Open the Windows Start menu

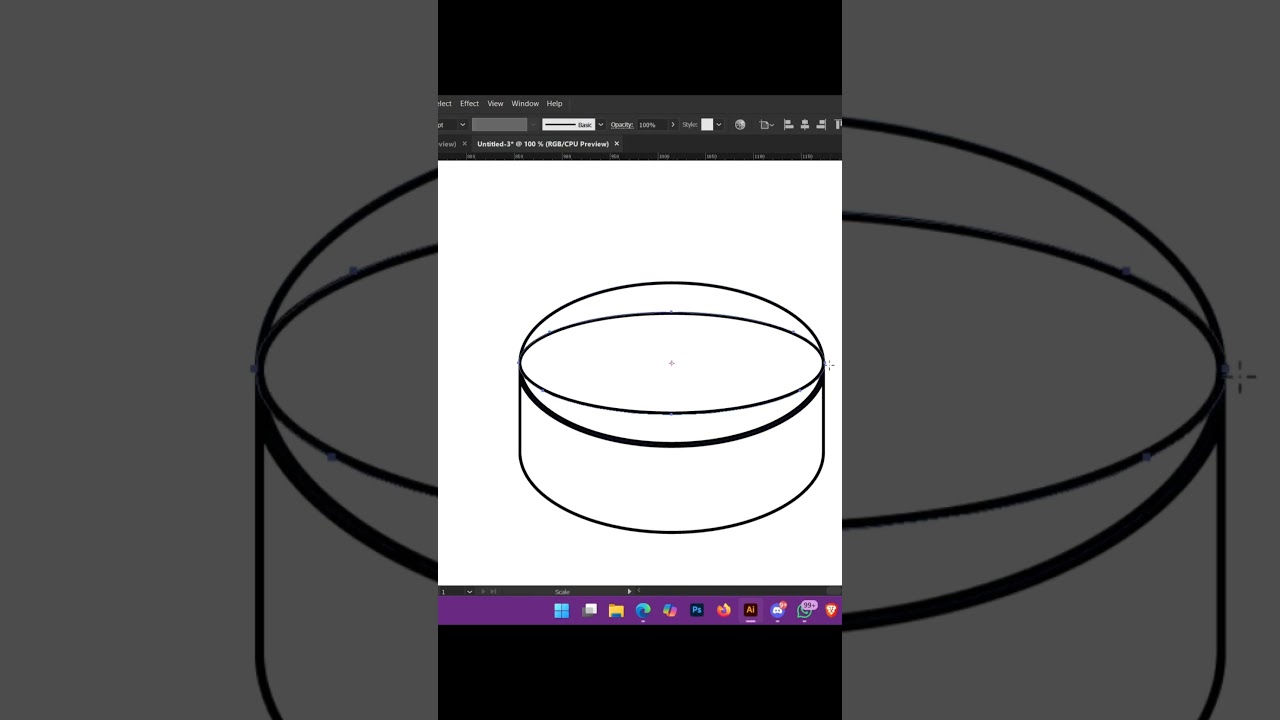pos(562,610)
